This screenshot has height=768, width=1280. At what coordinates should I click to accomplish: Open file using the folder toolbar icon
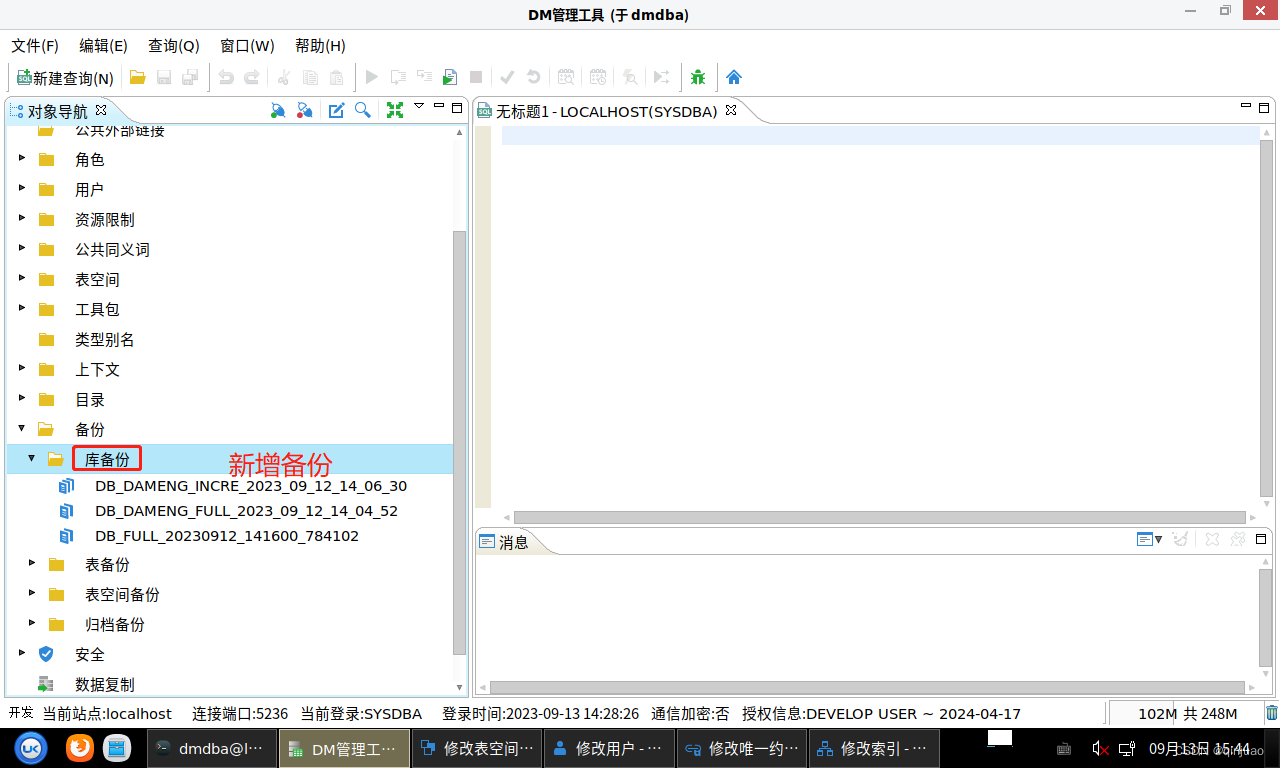[138, 77]
